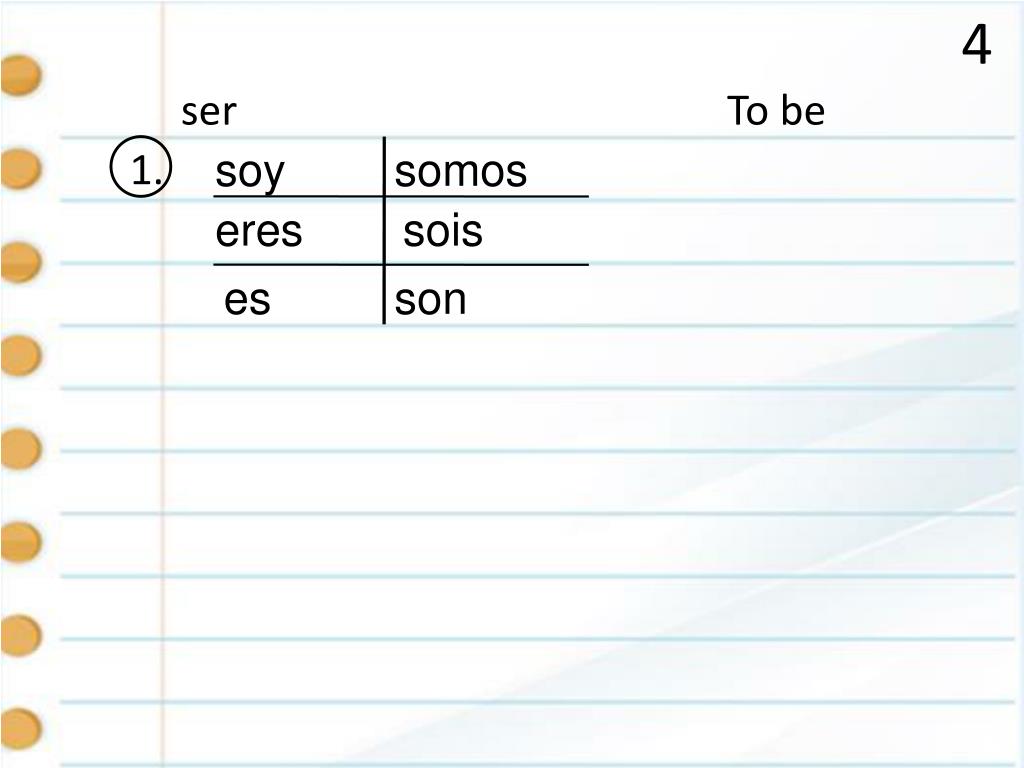
Task: Click the orange ring beside the circled 1
Action: 21,168
